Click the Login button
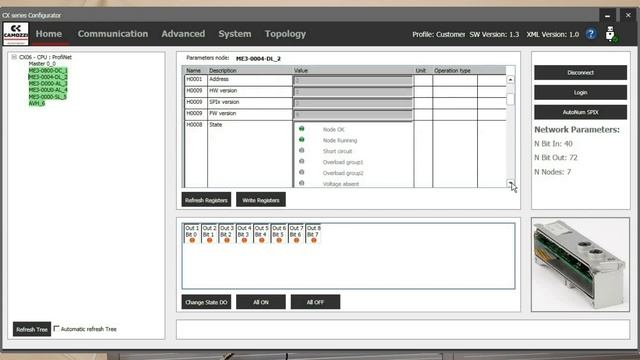 (580, 92)
